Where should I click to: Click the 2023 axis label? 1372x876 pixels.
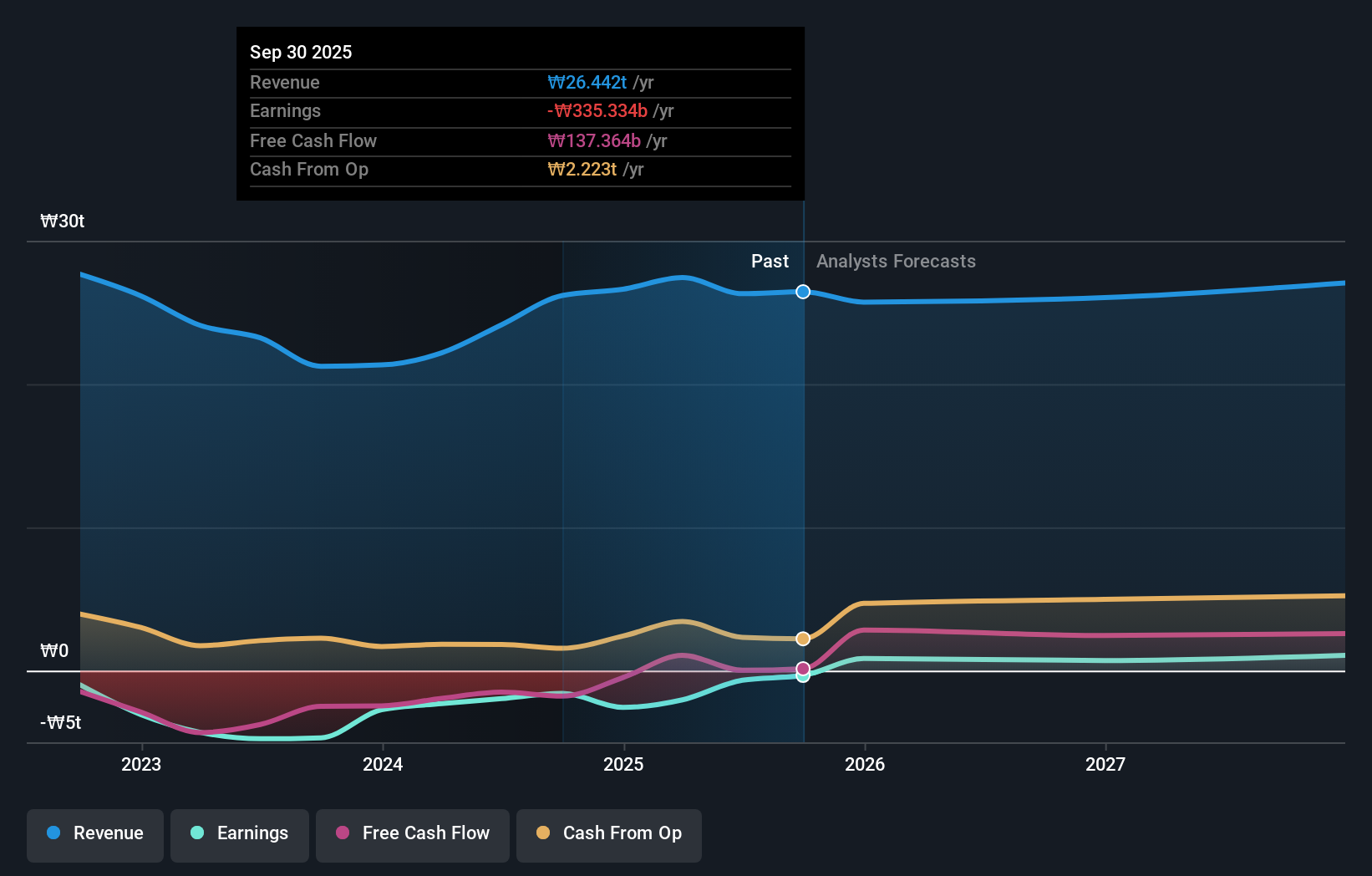(x=141, y=763)
